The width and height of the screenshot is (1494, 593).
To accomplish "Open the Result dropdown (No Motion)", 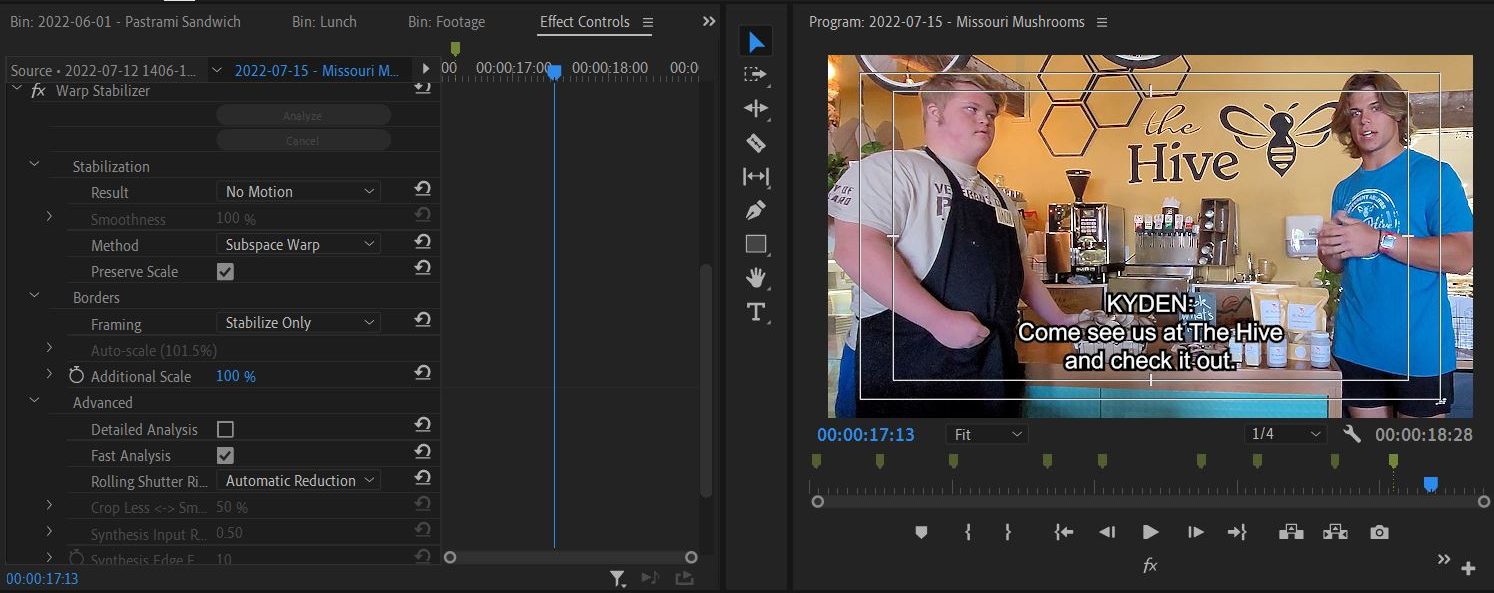I will pyautogui.click(x=299, y=191).
